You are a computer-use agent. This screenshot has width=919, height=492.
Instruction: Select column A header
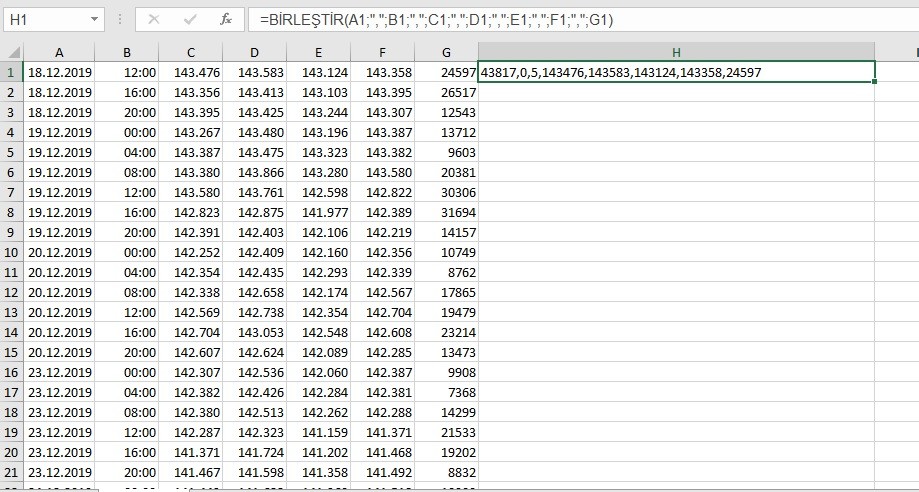pyautogui.click(x=59, y=52)
